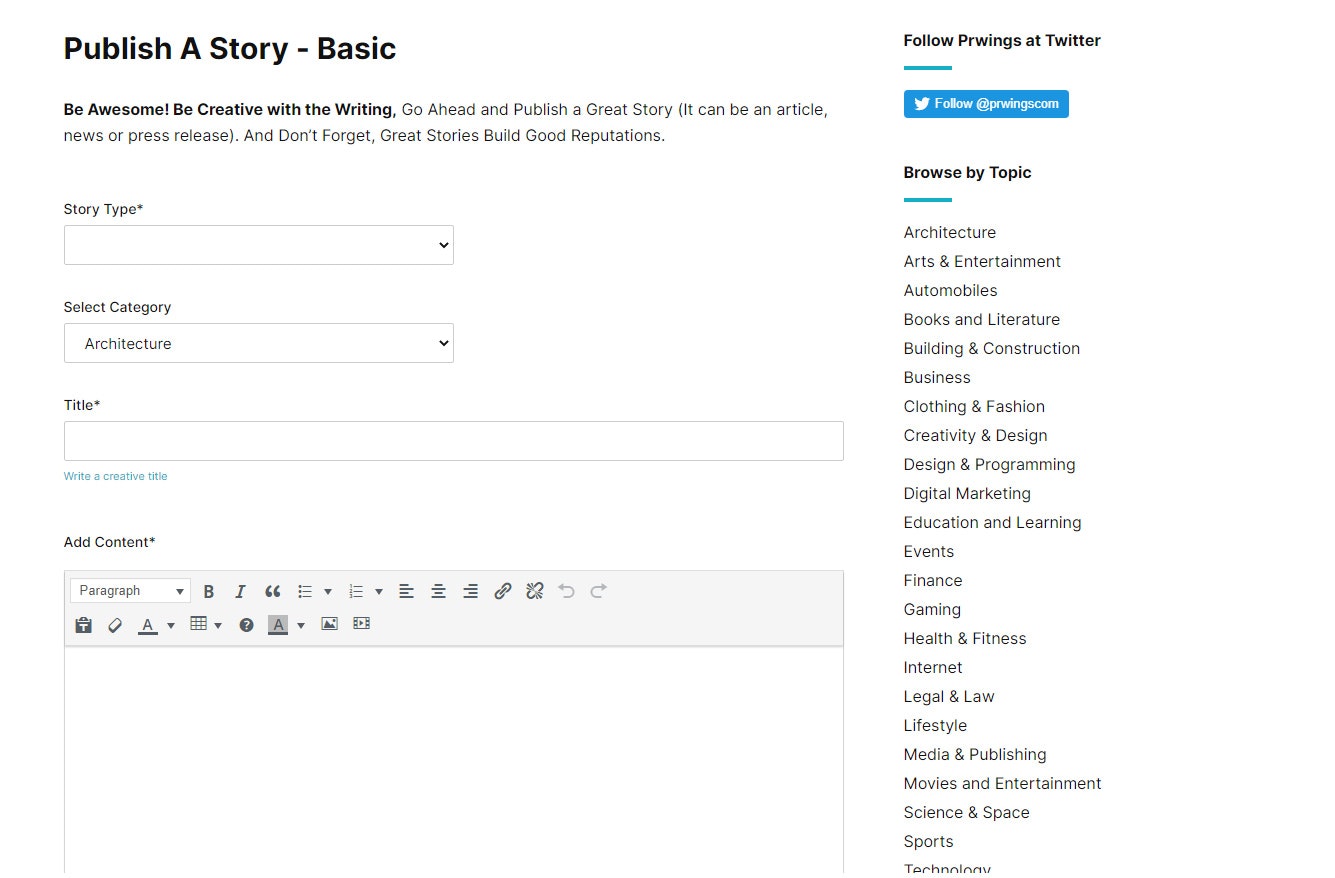Viewport: 1335px width, 878px height.
Task: Open the Select Category dropdown
Action: click(x=259, y=343)
